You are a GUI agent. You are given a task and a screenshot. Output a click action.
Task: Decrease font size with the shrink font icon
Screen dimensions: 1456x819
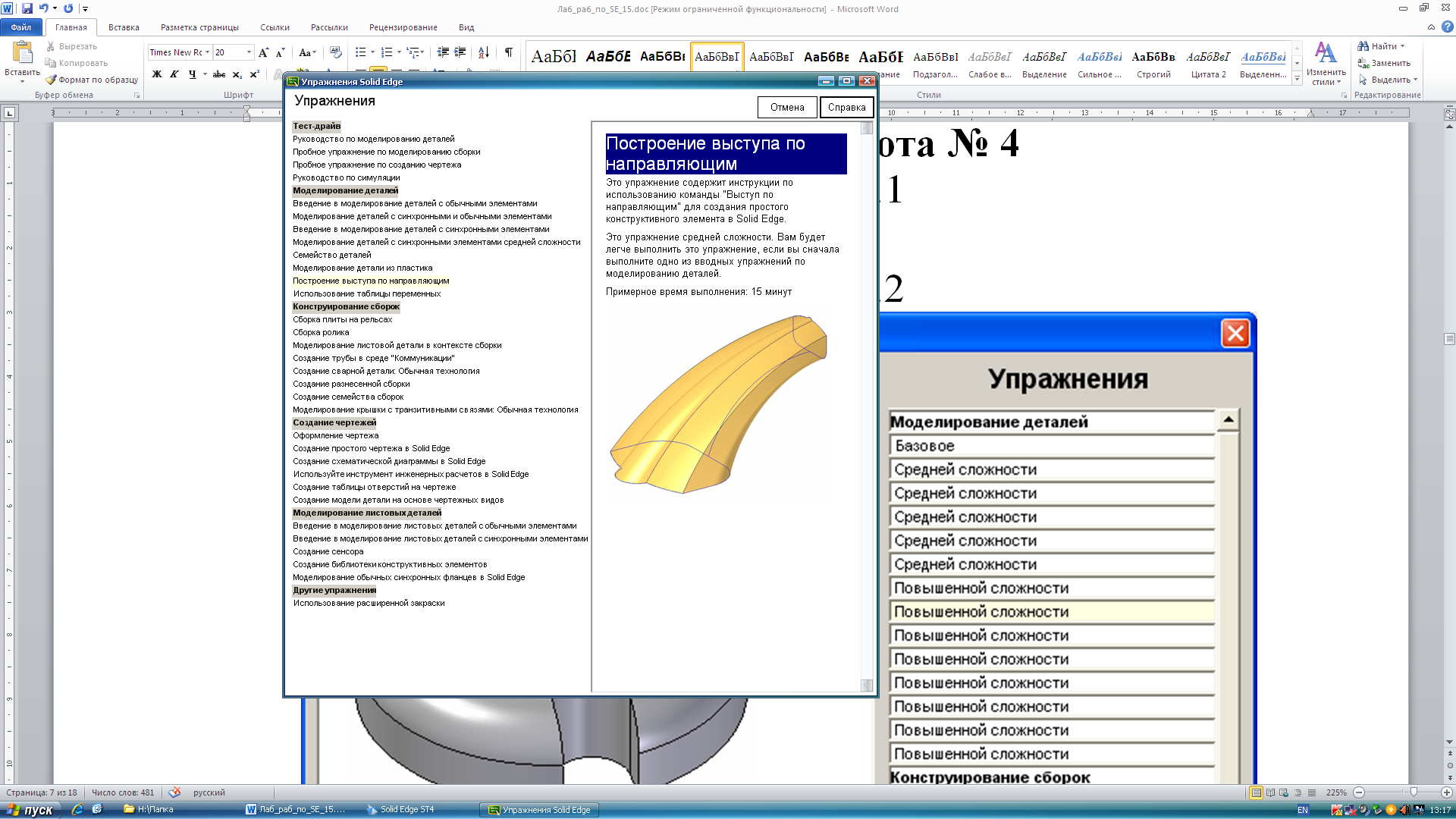pyautogui.click(x=280, y=52)
